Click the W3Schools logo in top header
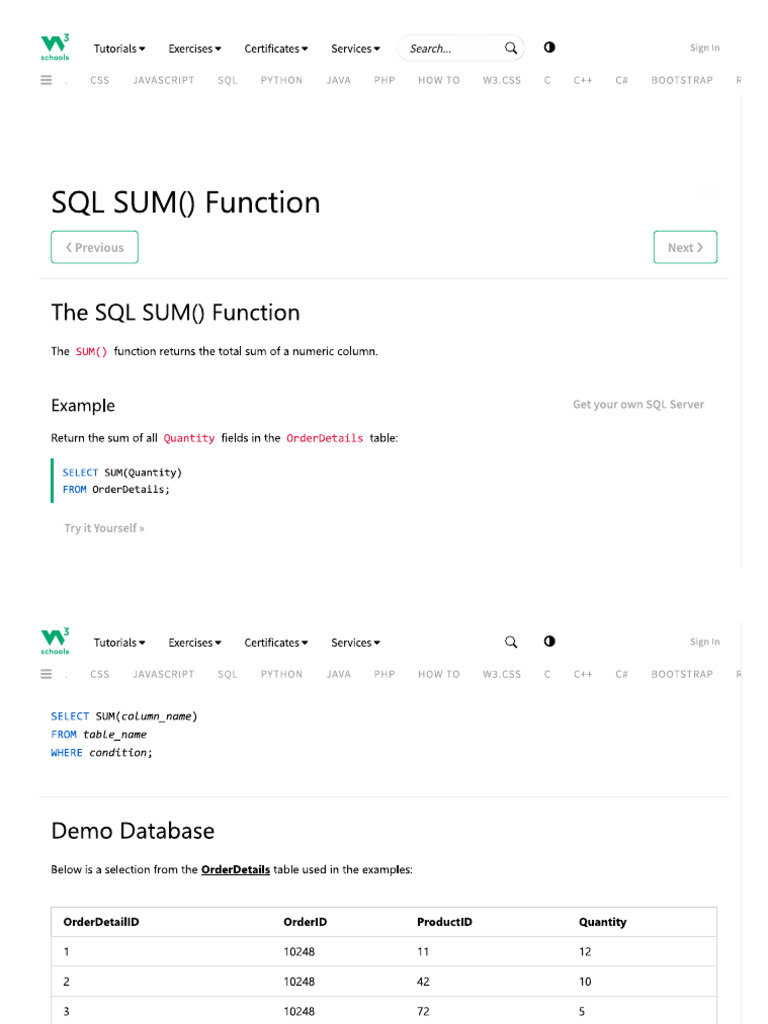 tap(55, 47)
